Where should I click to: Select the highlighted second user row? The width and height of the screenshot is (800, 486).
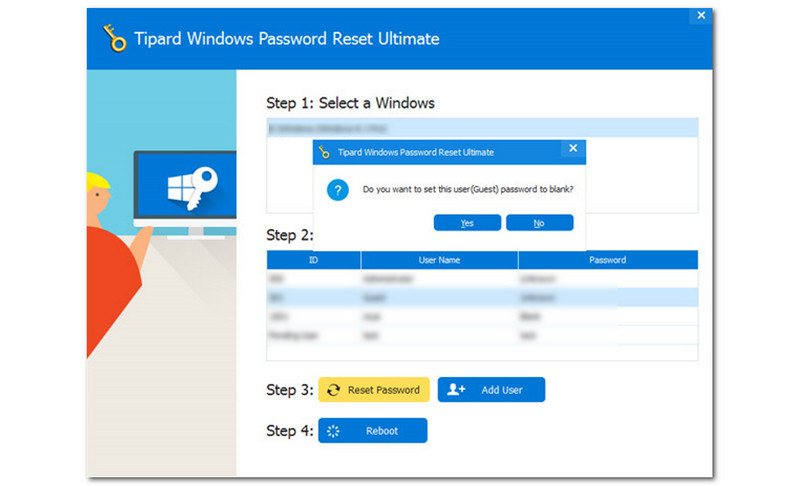tap(482, 297)
